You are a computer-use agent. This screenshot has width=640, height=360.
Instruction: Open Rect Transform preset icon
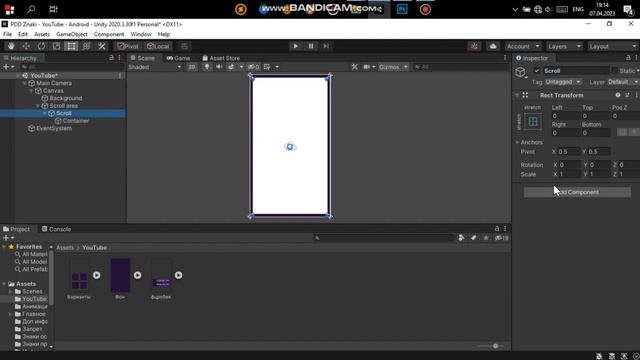pos(627,95)
